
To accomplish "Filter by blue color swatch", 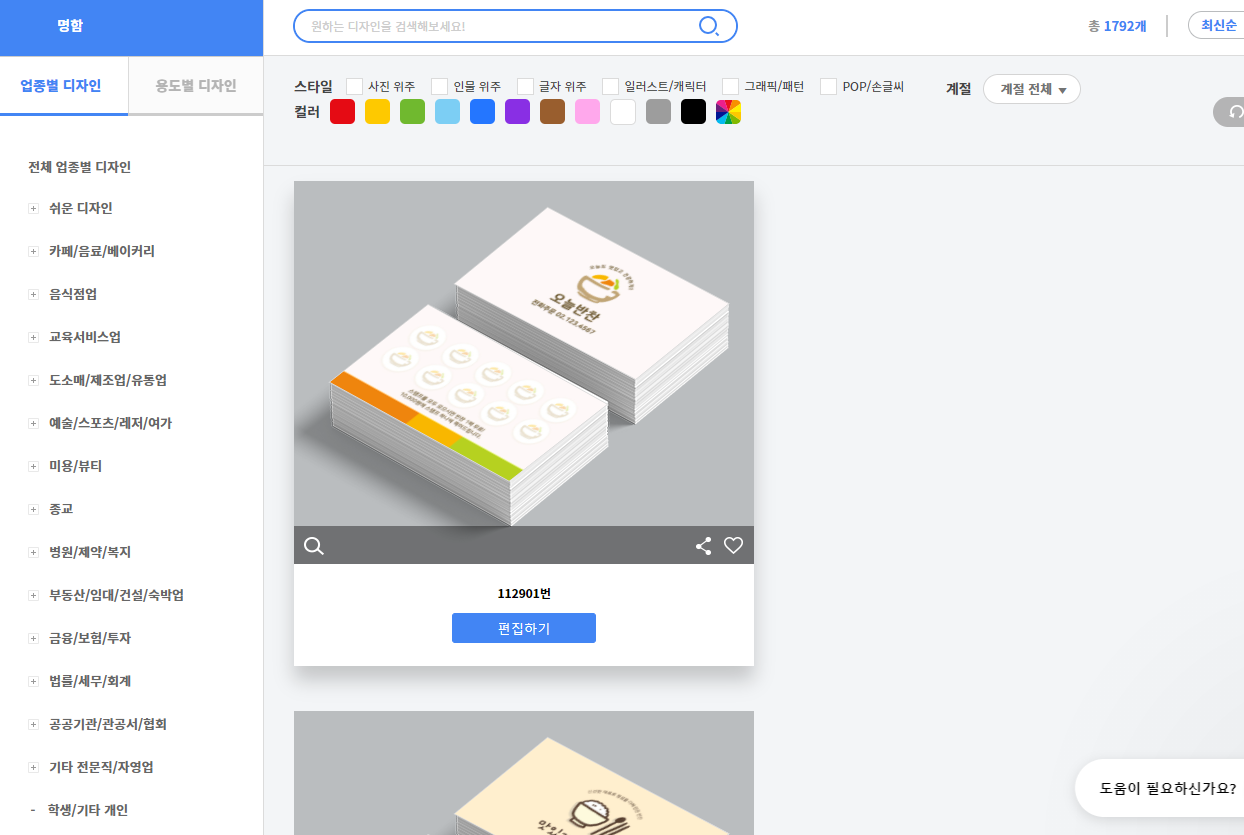I will 483,112.
